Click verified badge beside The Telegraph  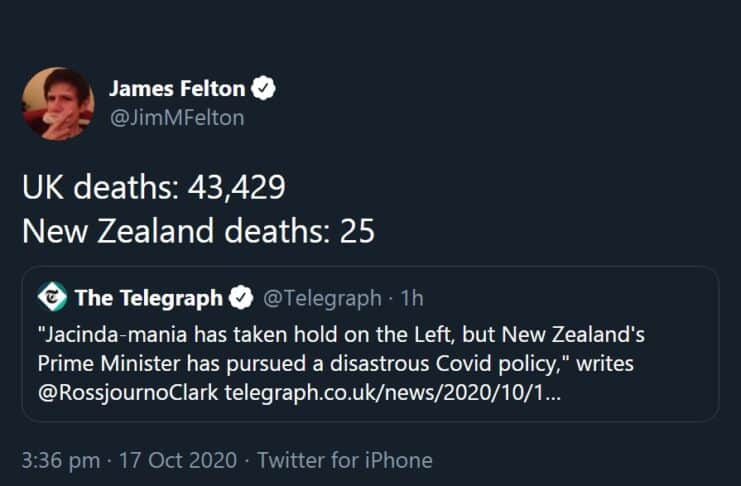[x=241, y=297]
